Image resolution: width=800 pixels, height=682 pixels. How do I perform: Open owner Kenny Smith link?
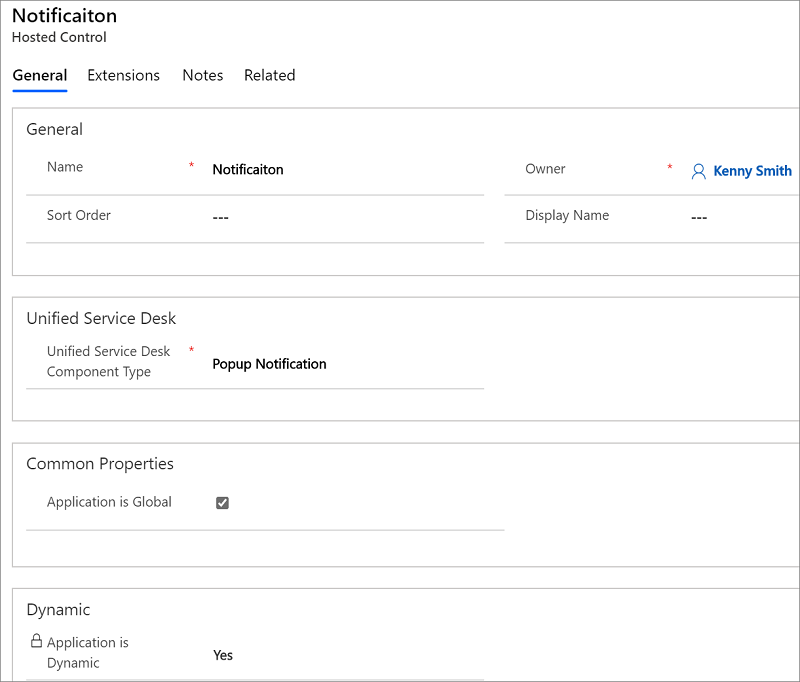point(752,171)
